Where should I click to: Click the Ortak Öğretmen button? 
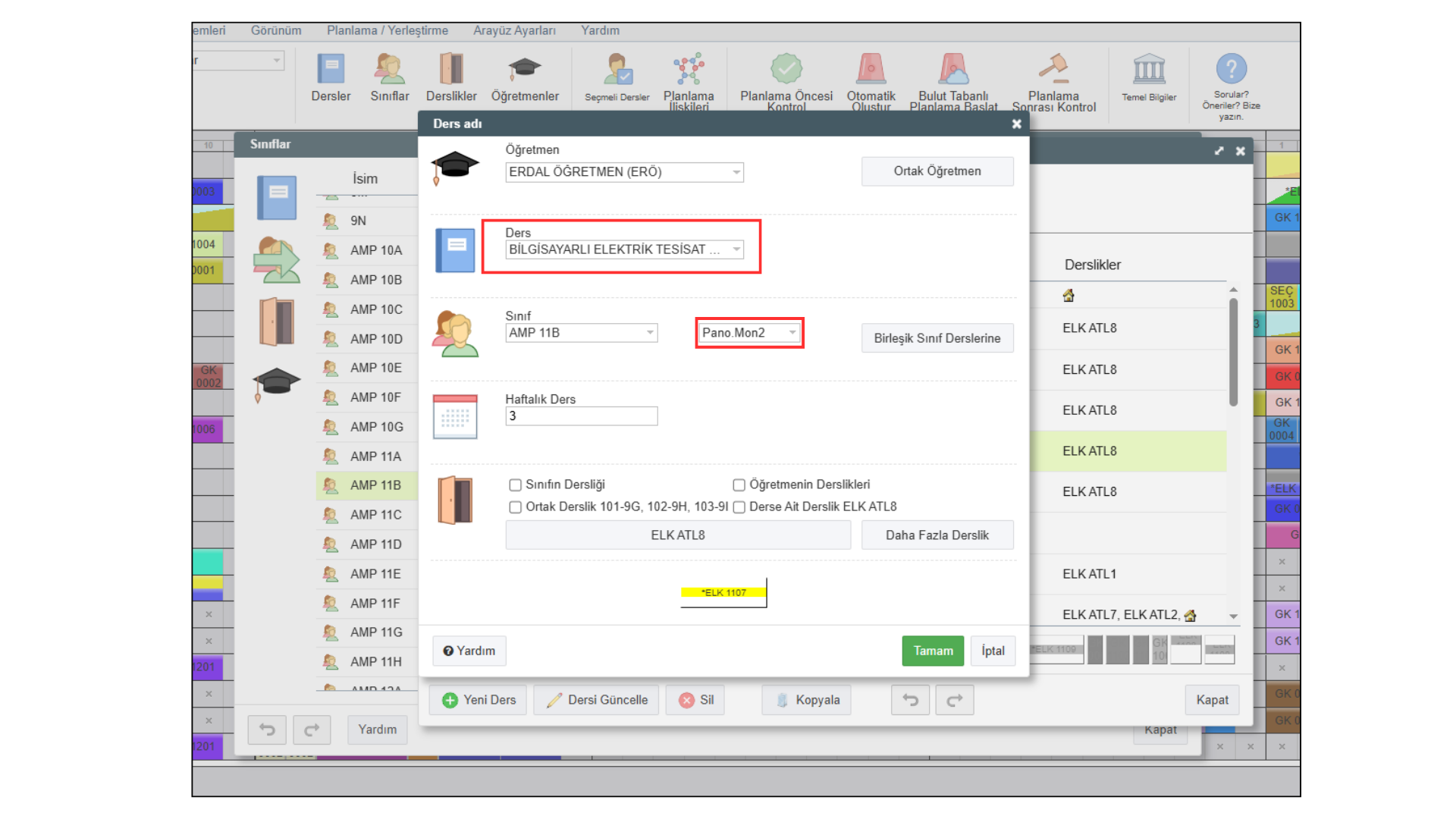pos(937,171)
